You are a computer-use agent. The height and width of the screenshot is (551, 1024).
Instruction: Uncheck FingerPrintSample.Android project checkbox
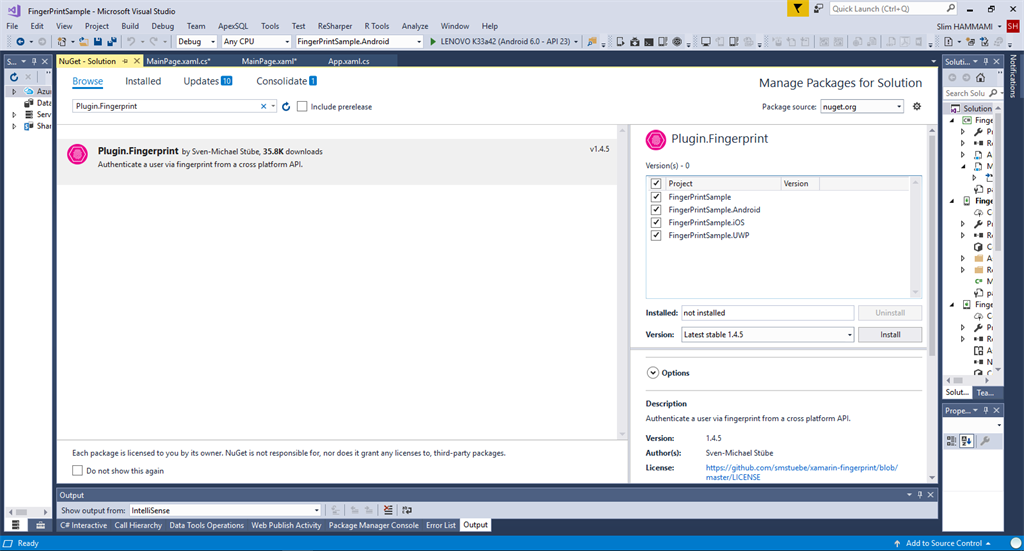tap(656, 210)
